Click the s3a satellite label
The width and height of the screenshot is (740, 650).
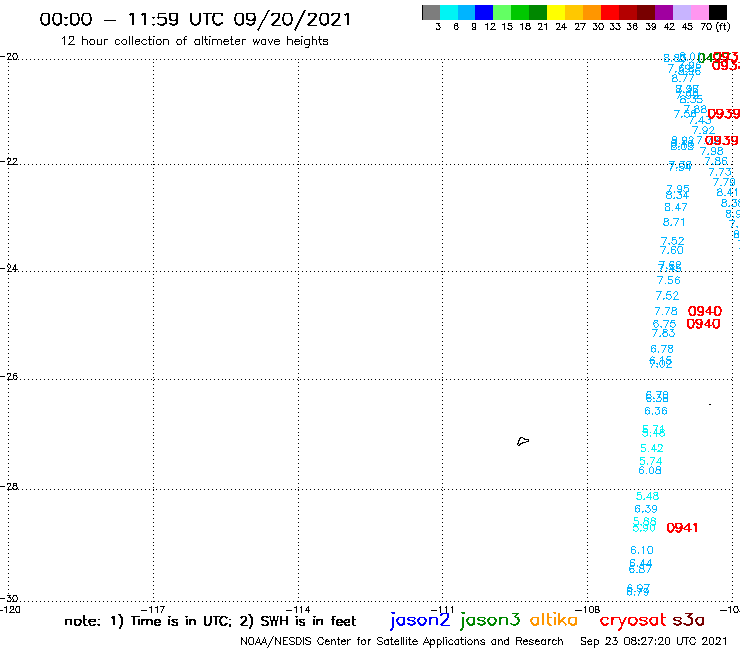pos(688,620)
